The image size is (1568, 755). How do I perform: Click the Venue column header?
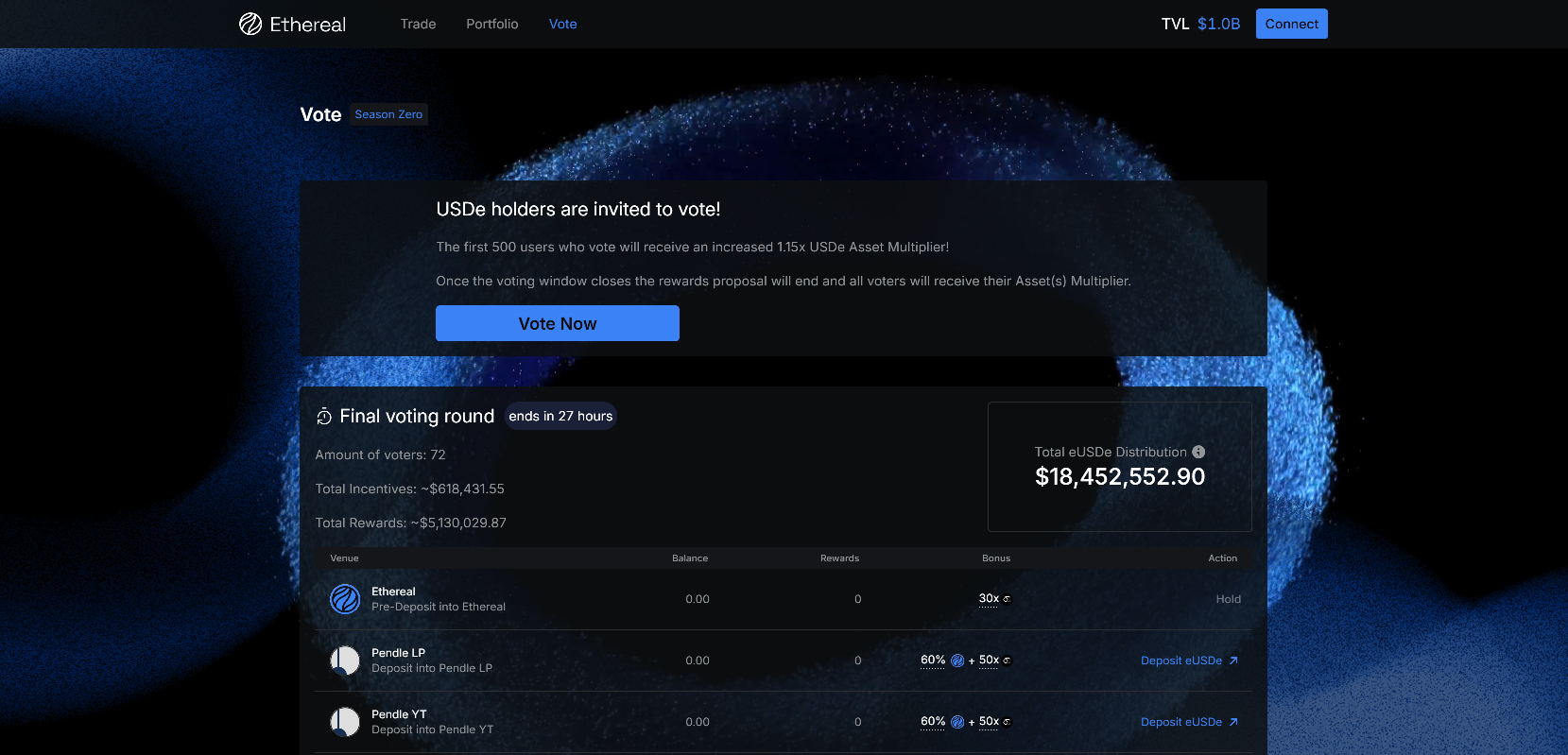[x=344, y=558]
